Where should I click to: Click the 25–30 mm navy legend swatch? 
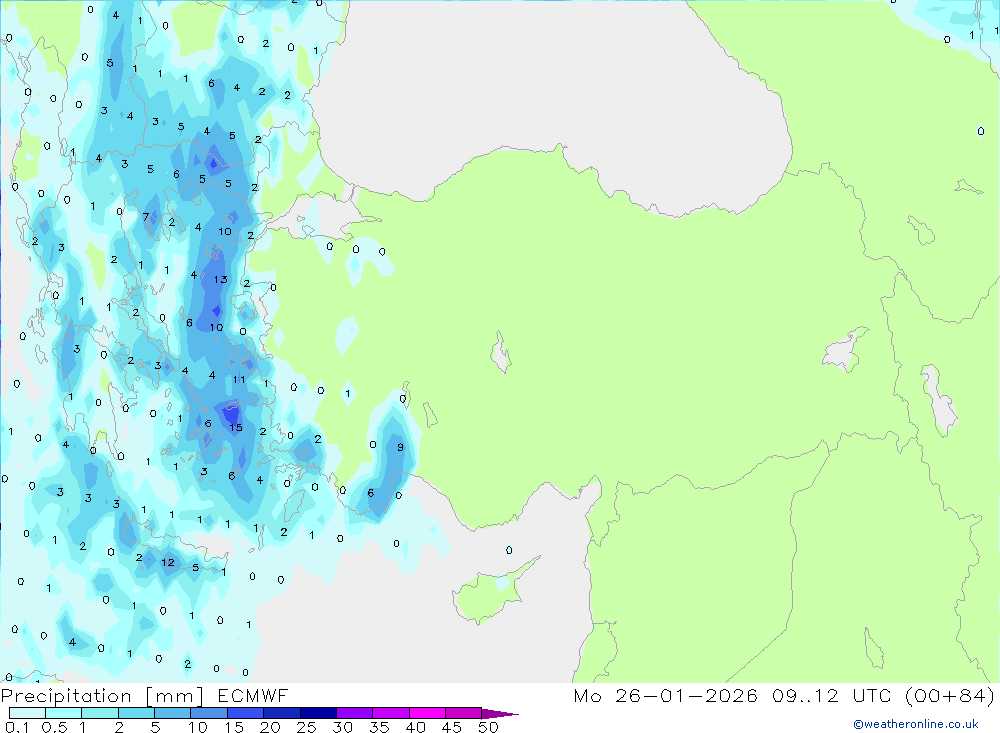tap(318, 713)
